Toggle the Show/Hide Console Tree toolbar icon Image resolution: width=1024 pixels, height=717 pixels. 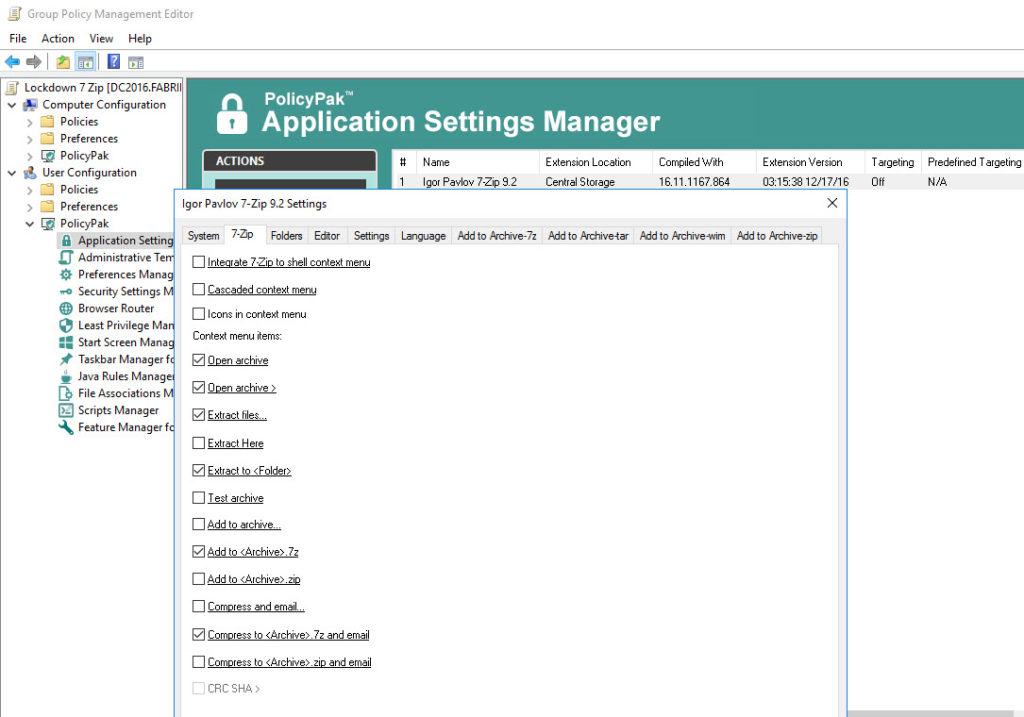[85, 62]
